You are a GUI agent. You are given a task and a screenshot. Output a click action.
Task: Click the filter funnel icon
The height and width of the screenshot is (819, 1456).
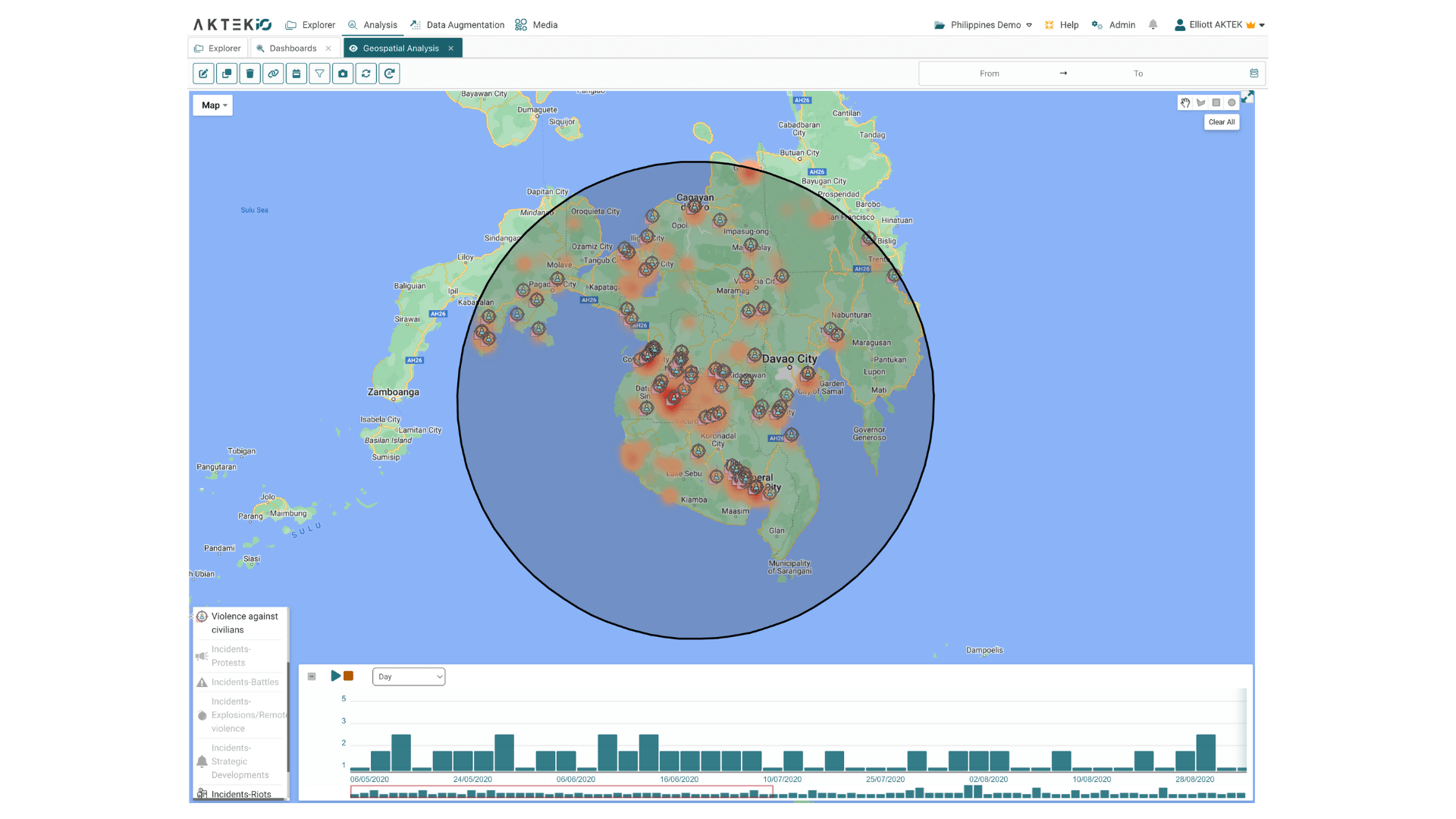tap(319, 74)
